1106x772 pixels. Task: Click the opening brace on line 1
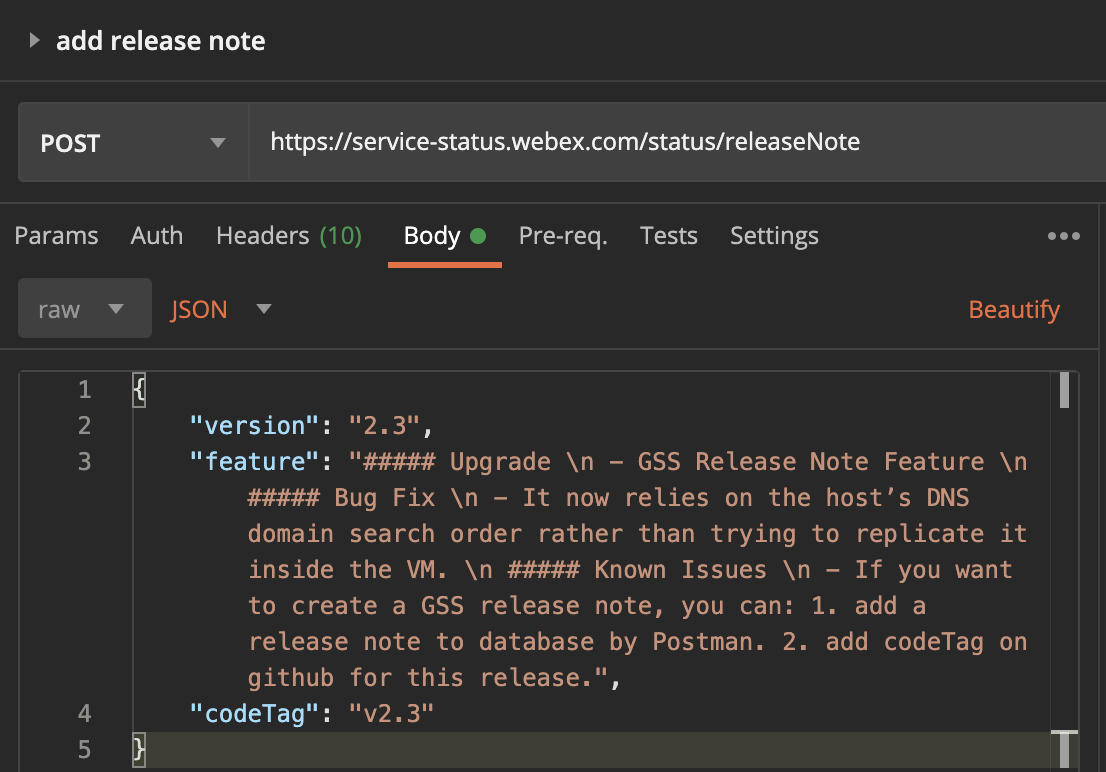pyautogui.click(x=139, y=390)
